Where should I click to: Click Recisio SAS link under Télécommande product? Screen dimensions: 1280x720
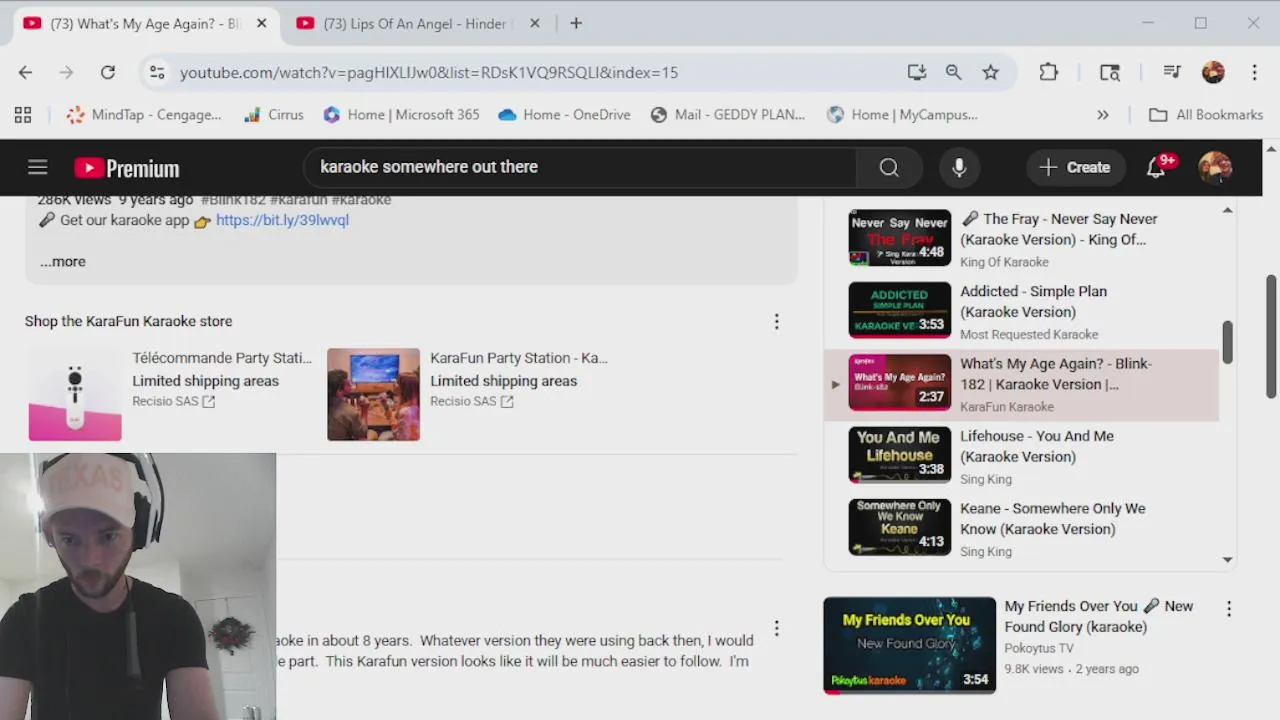pyautogui.click(x=173, y=401)
